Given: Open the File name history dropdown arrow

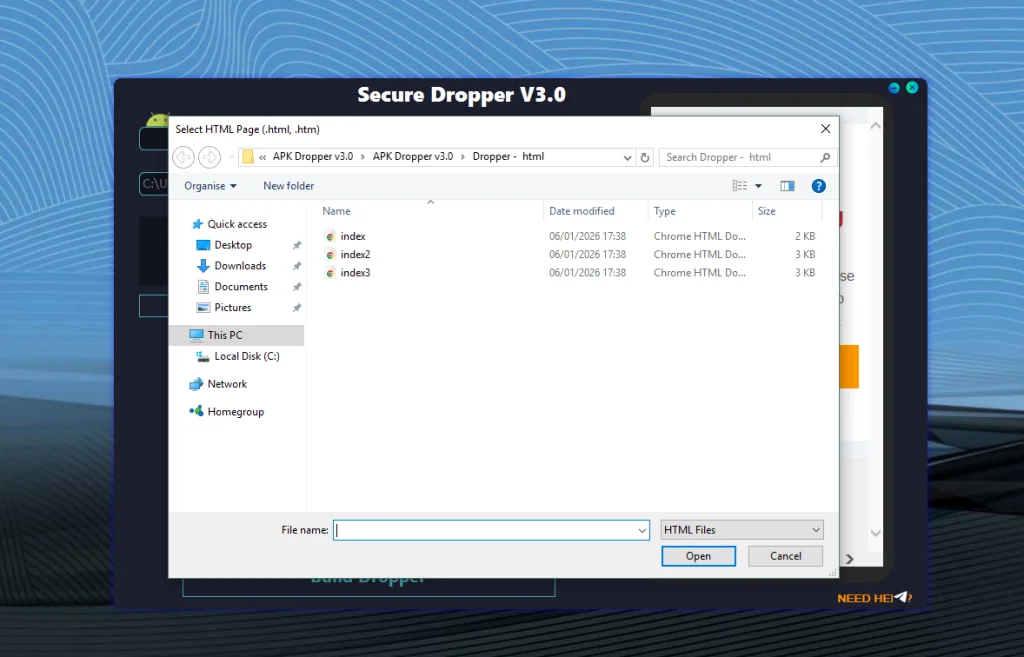Looking at the screenshot, I should 640,529.
